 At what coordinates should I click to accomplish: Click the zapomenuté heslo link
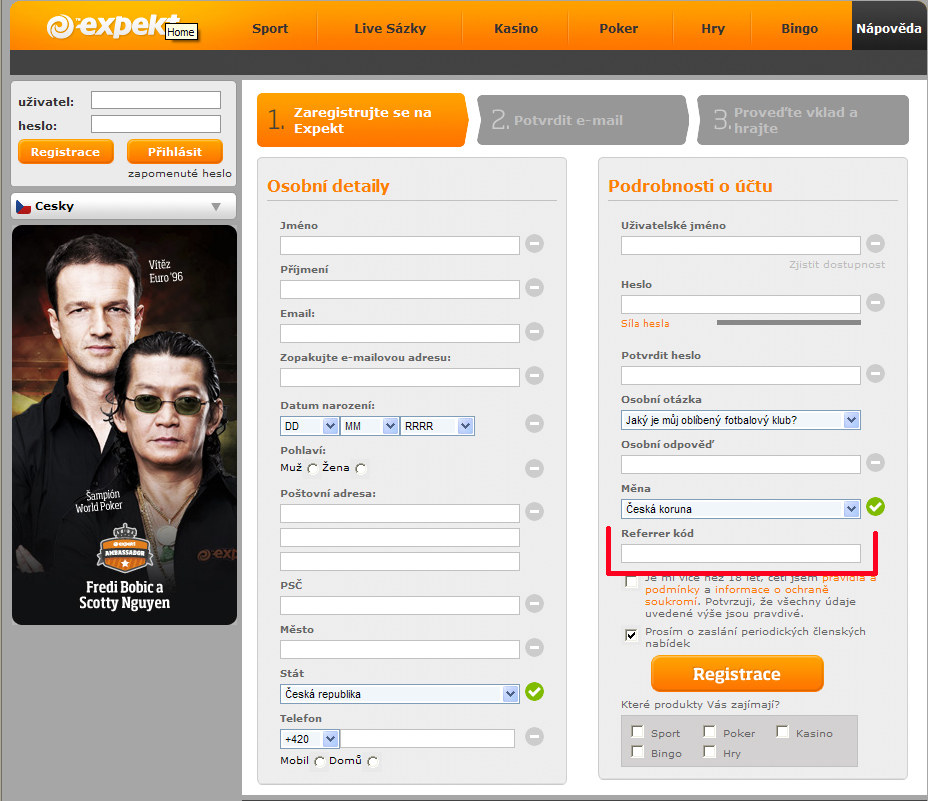(180, 173)
